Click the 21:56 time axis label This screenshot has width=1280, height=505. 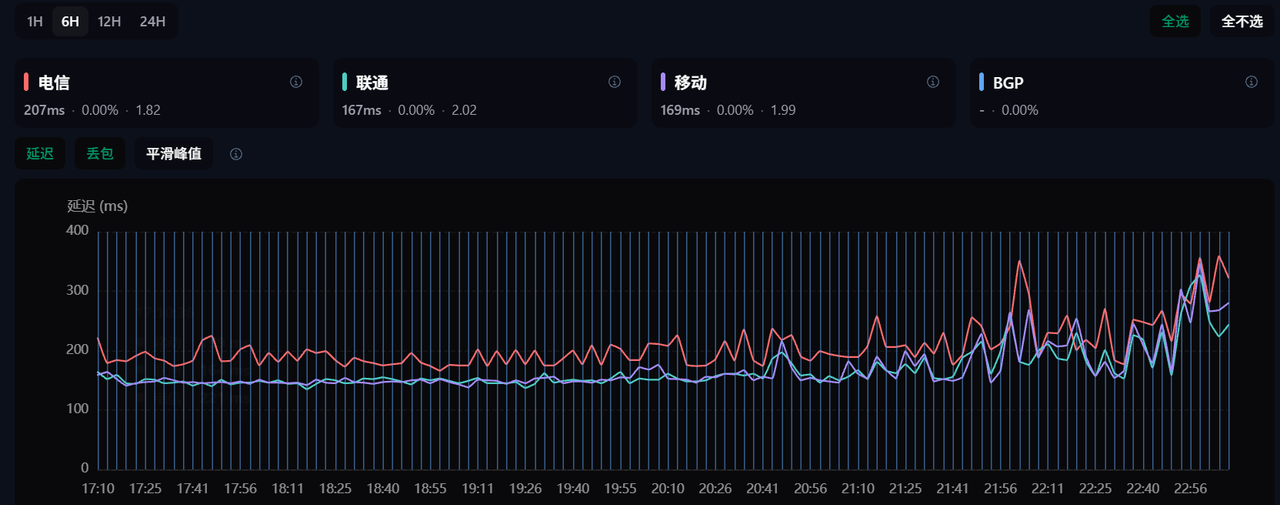coord(1000,489)
